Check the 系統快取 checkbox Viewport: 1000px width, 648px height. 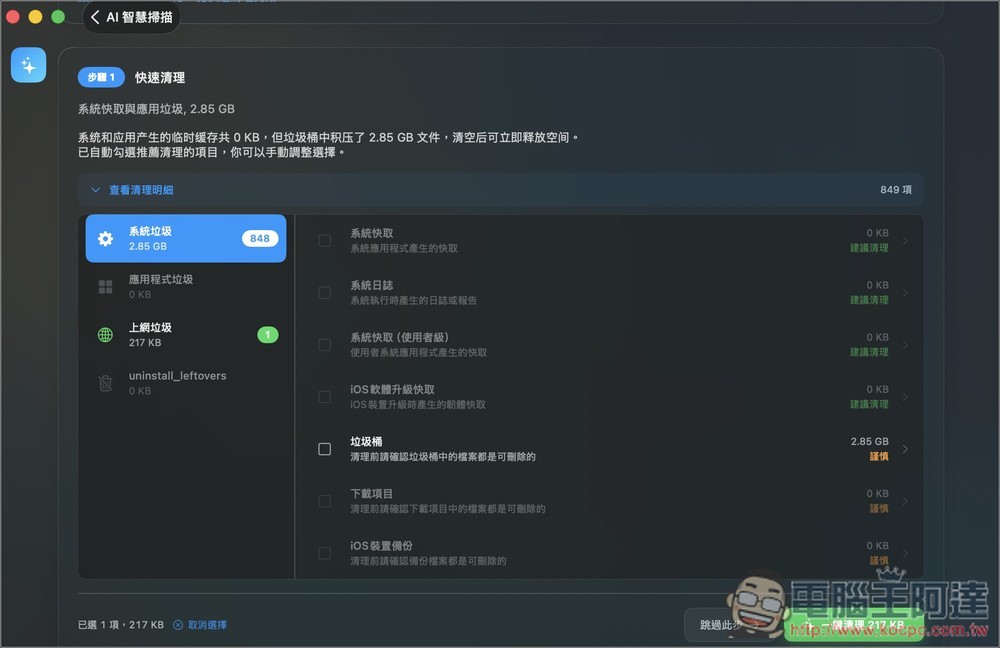pos(324,240)
